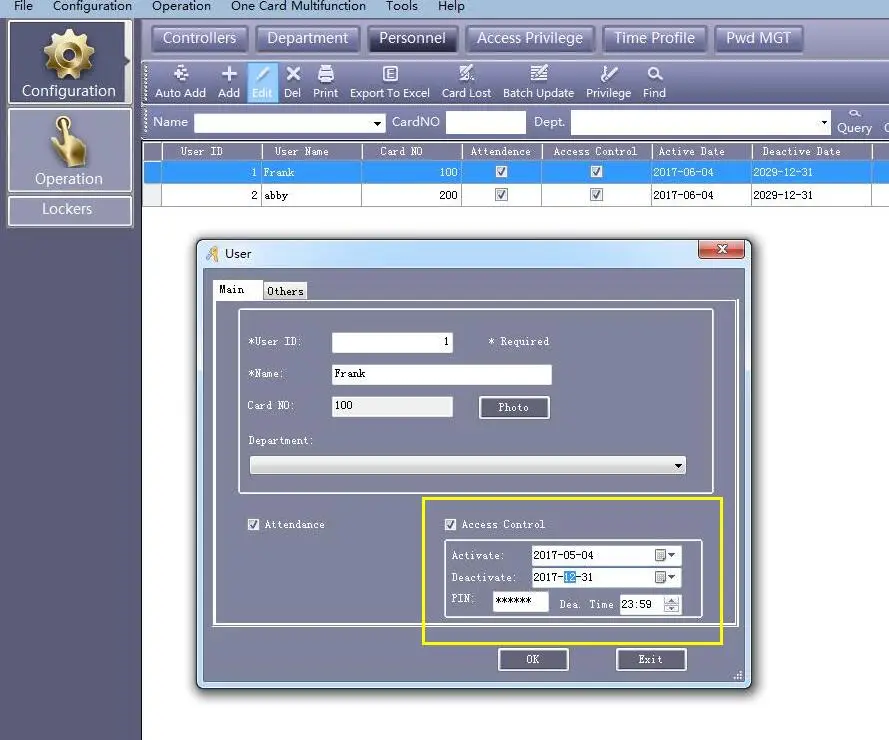Click the User Name column header
889x740 pixels.
(312, 151)
